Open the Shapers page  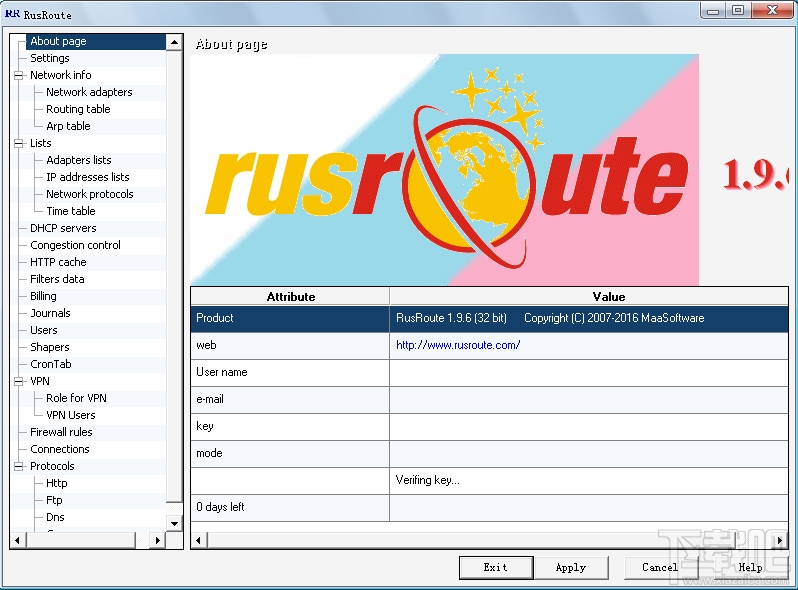(x=49, y=347)
